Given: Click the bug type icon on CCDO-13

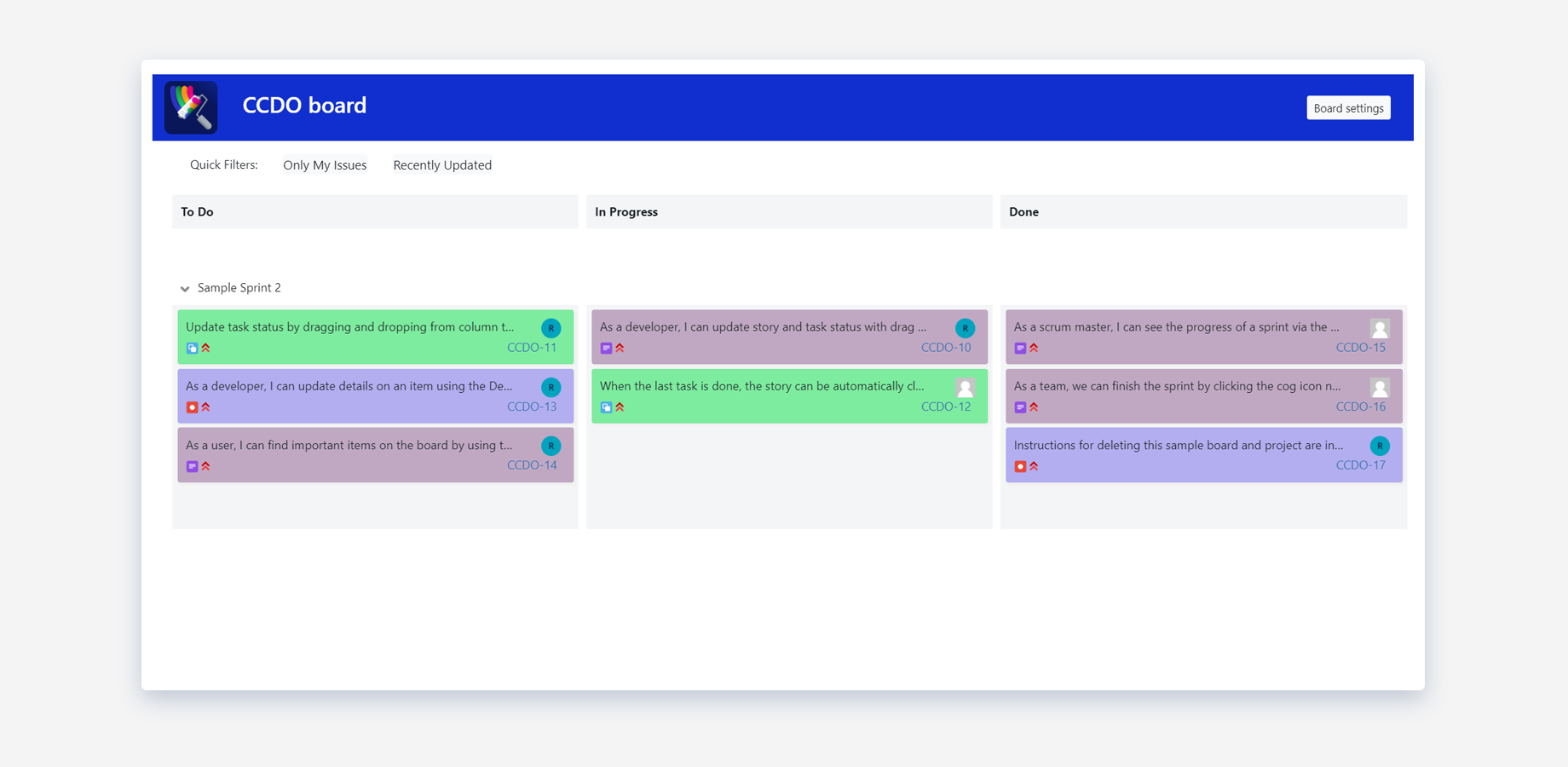Looking at the screenshot, I should pyautogui.click(x=192, y=407).
